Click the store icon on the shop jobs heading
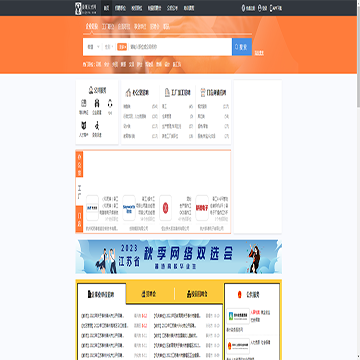360x360 pixels. click(203, 93)
